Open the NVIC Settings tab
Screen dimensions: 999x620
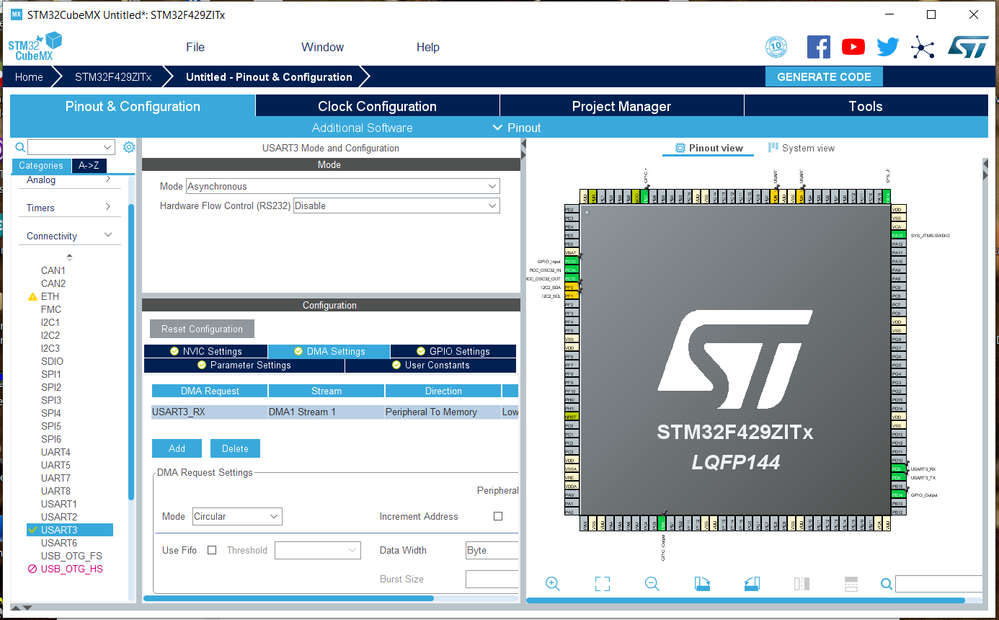206,351
